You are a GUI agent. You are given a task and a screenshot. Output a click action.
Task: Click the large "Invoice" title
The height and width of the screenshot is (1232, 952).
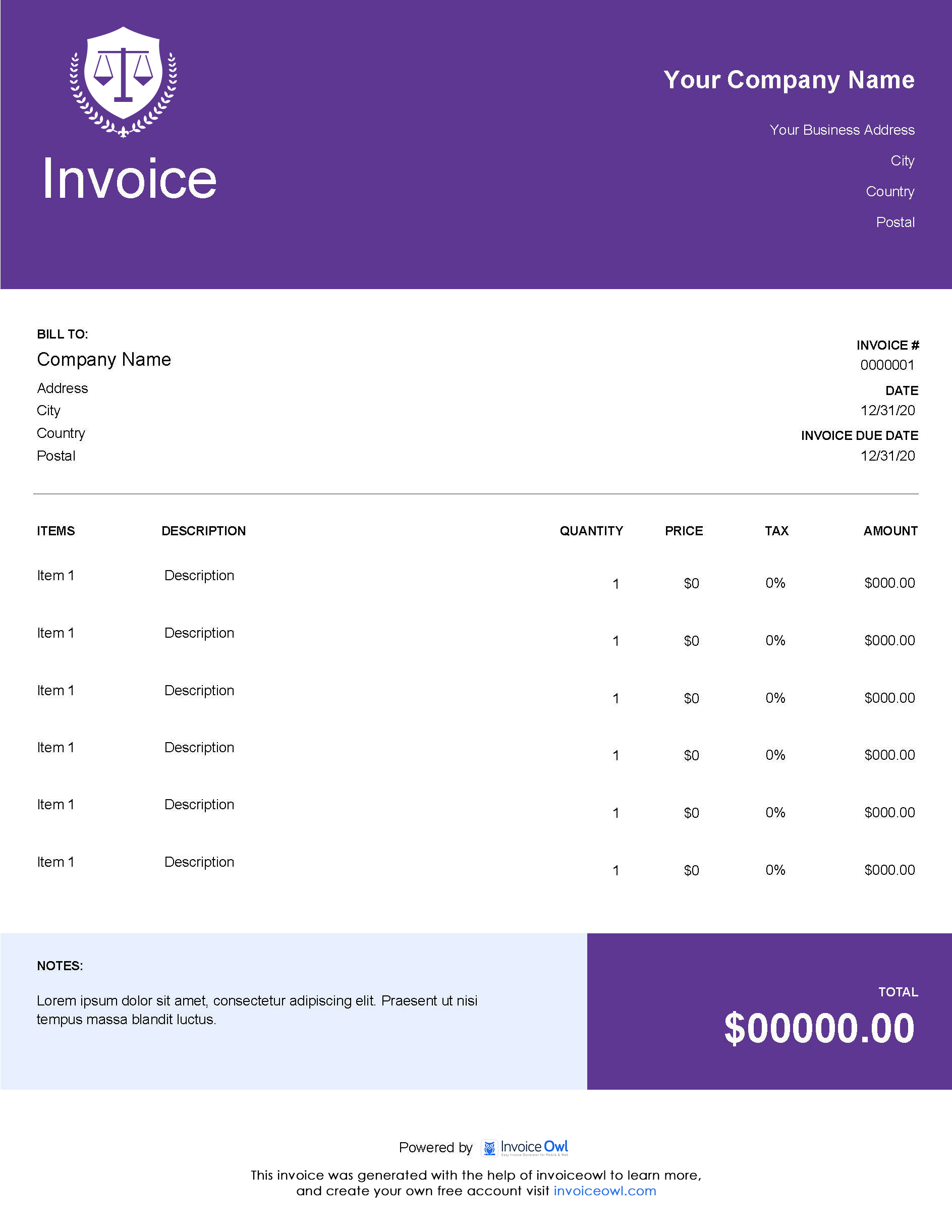click(130, 179)
